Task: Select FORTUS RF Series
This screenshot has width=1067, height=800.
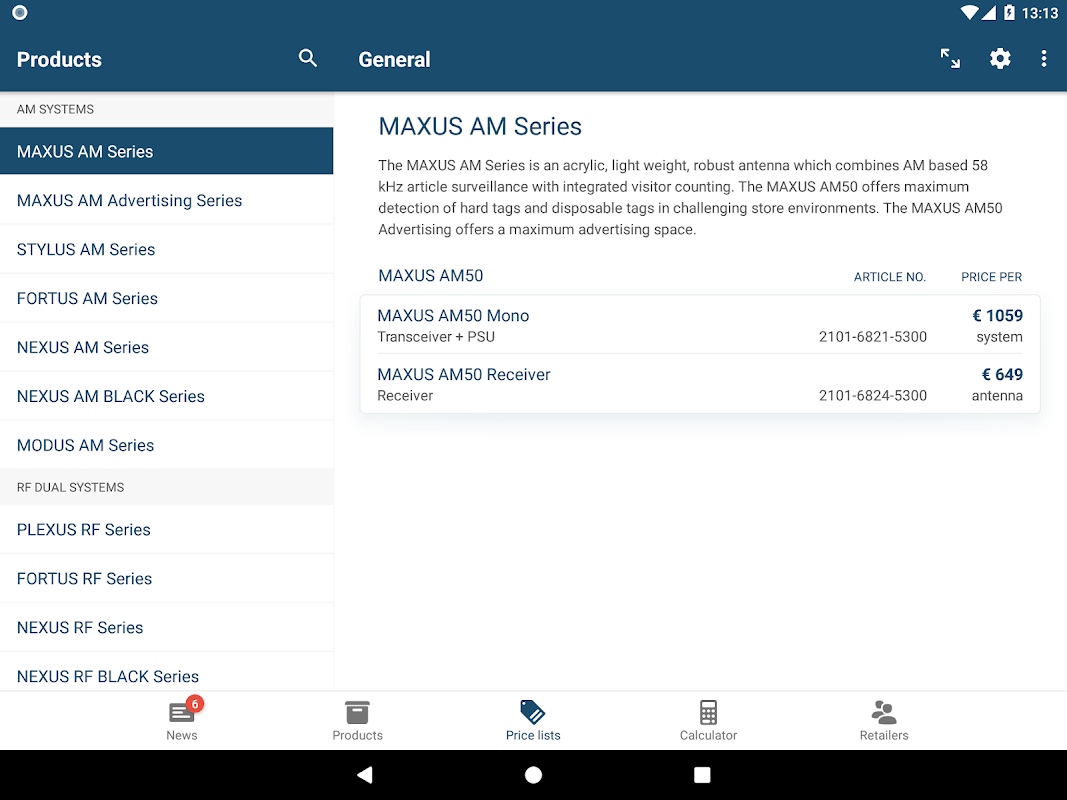Action: click(x=167, y=578)
